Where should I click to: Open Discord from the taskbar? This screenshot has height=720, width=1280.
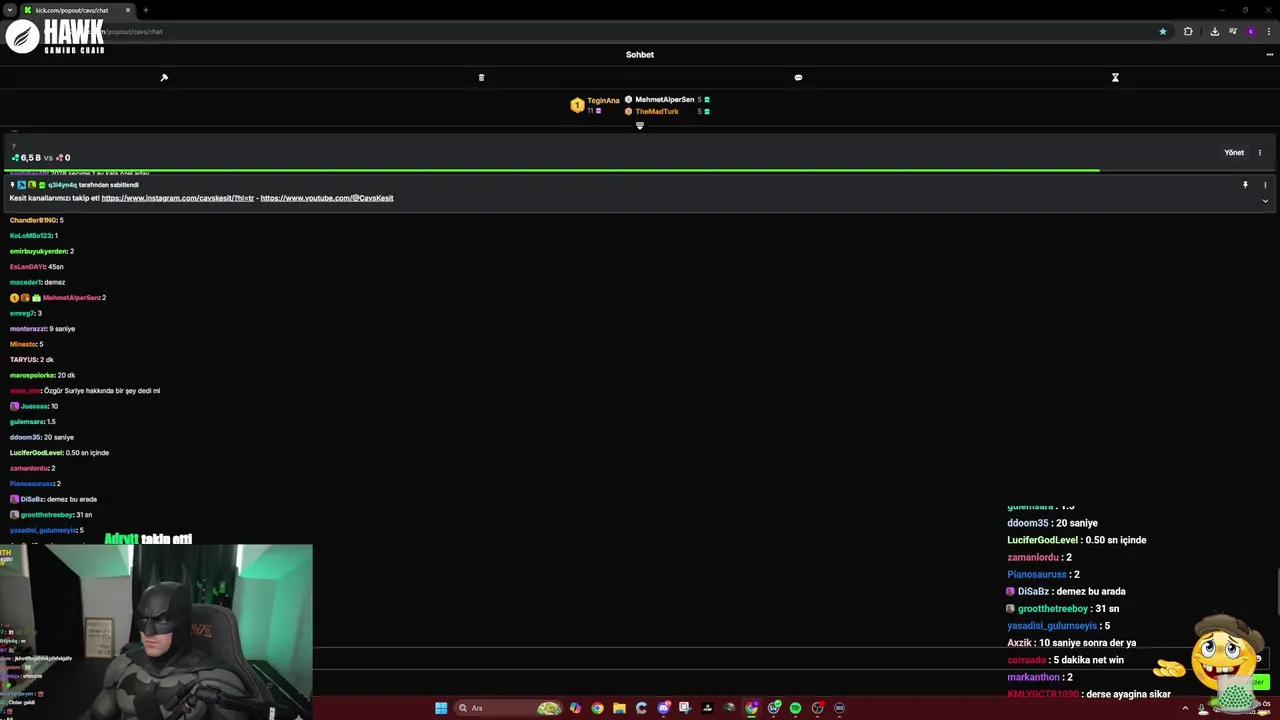(x=663, y=708)
